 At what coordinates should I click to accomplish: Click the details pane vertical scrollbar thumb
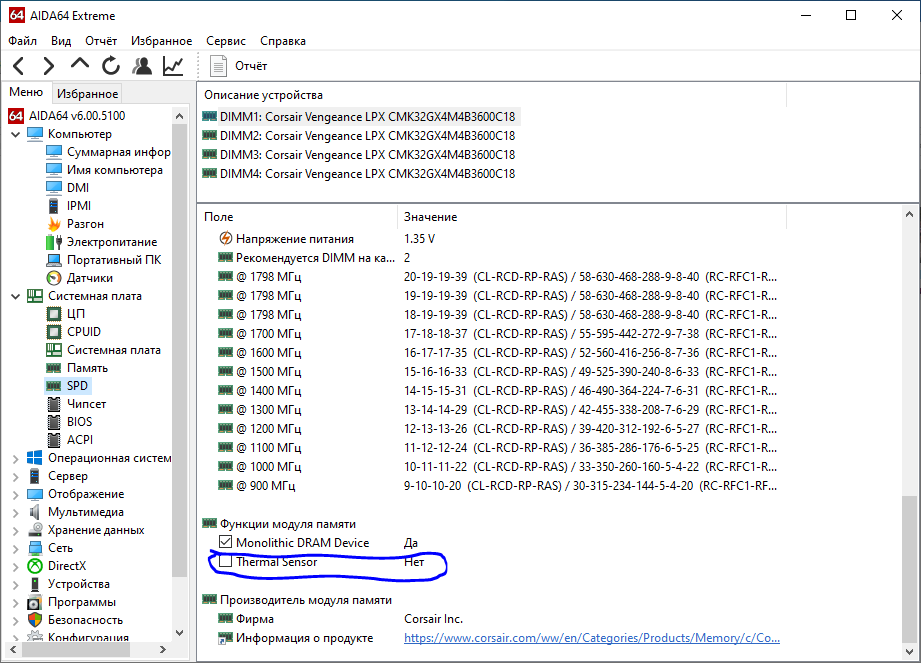(909, 568)
